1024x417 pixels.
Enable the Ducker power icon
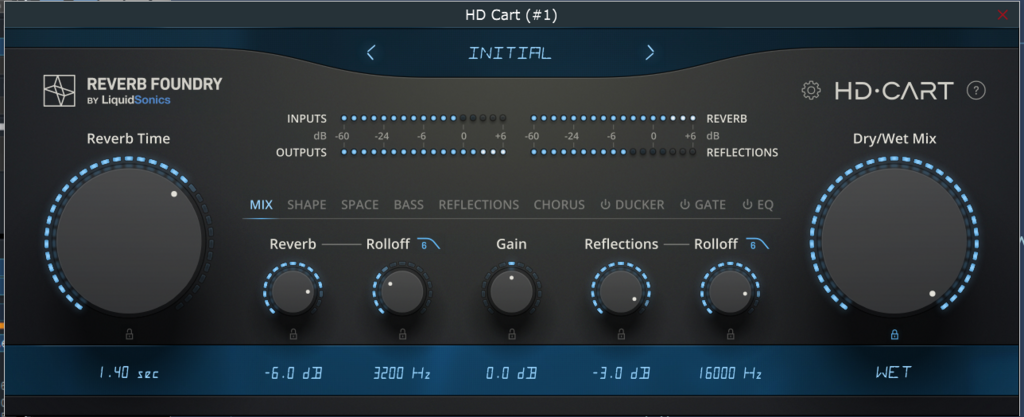(605, 205)
